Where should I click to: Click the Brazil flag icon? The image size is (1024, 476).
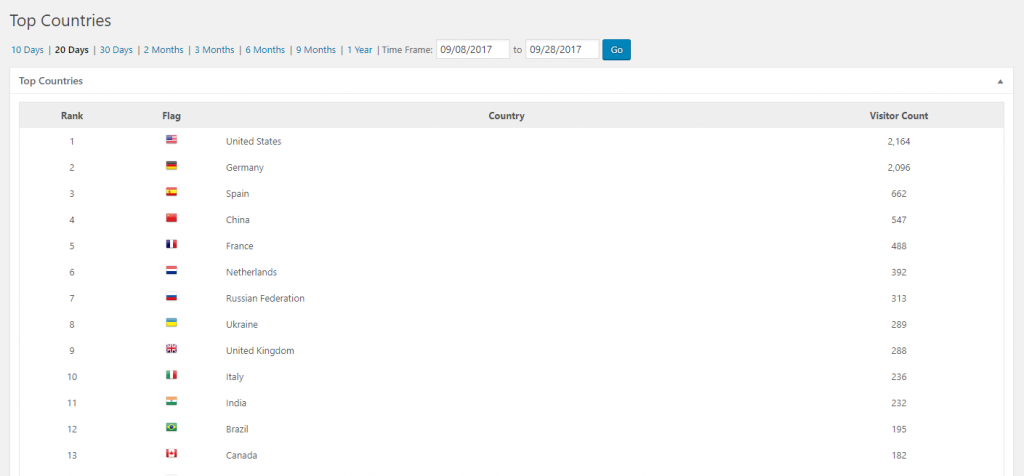(x=172, y=427)
